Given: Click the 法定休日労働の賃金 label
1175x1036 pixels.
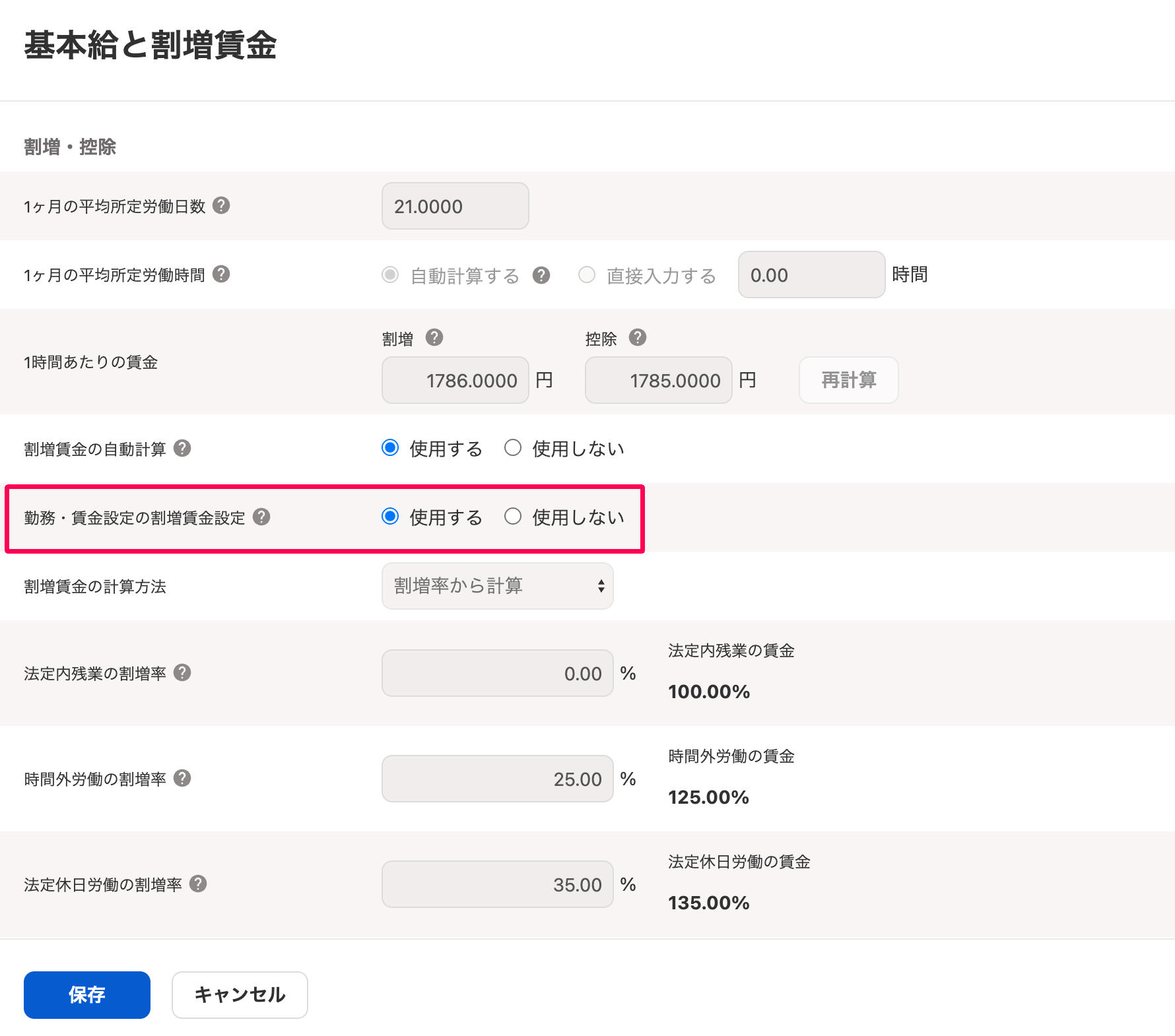Looking at the screenshot, I should pyautogui.click(x=739, y=862).
